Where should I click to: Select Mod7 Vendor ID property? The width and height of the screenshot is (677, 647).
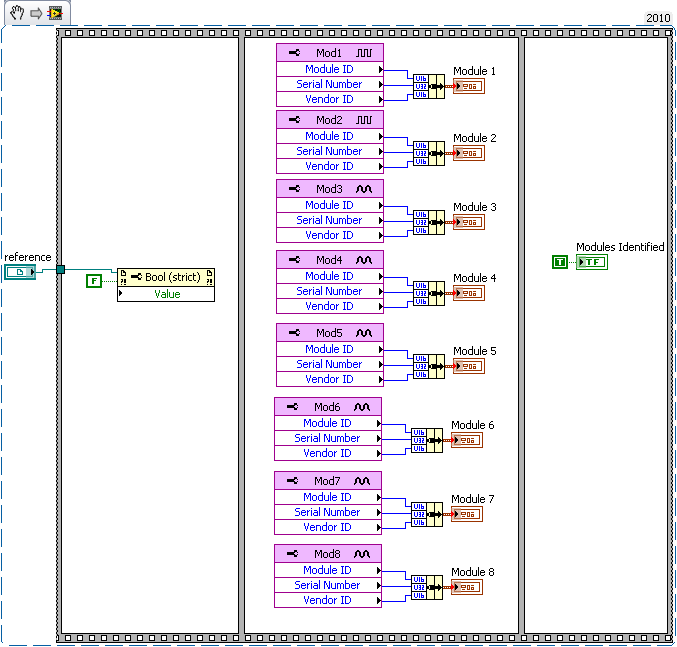328,527
